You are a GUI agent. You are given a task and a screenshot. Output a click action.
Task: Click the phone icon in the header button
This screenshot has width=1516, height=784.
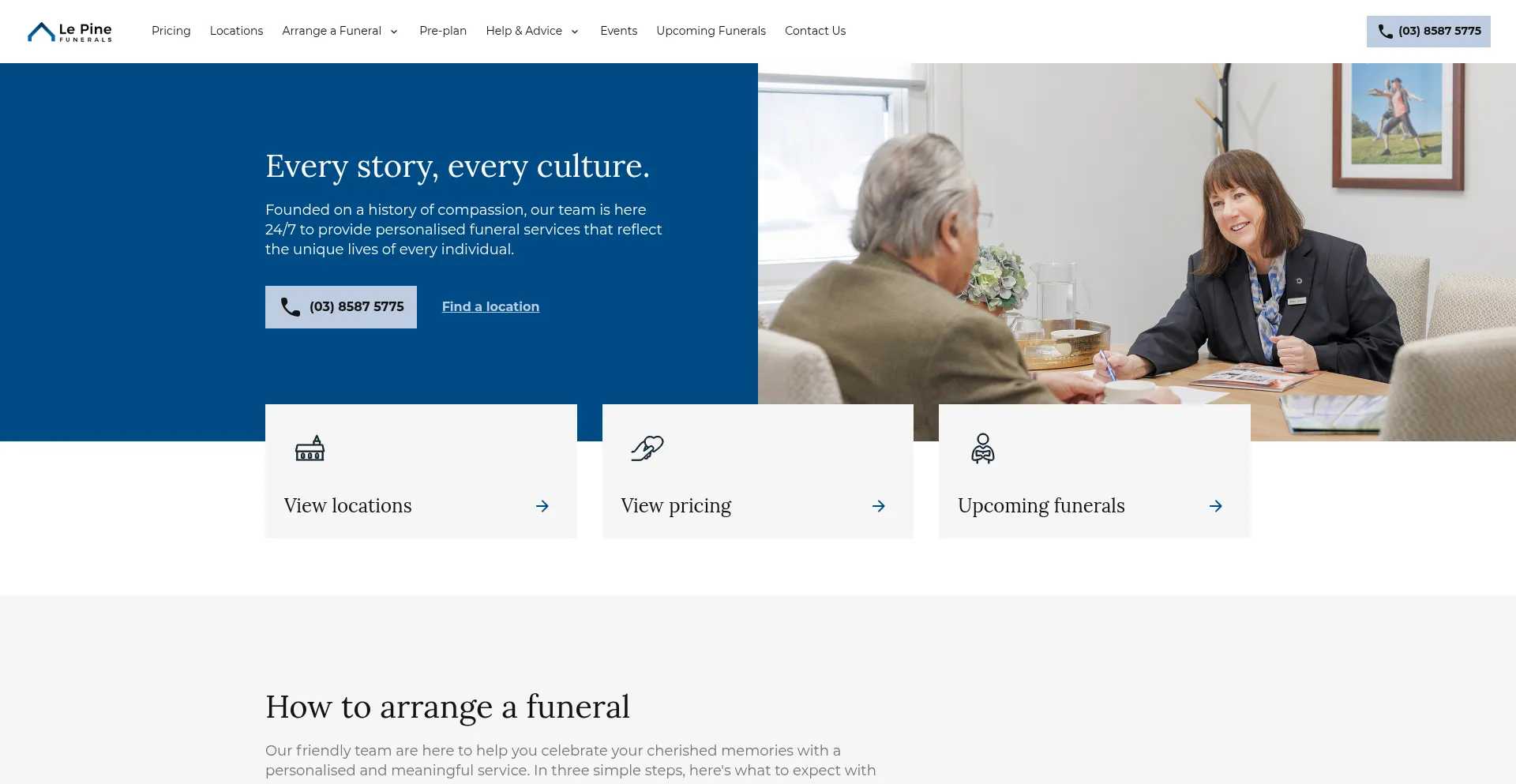(1385, 32)
